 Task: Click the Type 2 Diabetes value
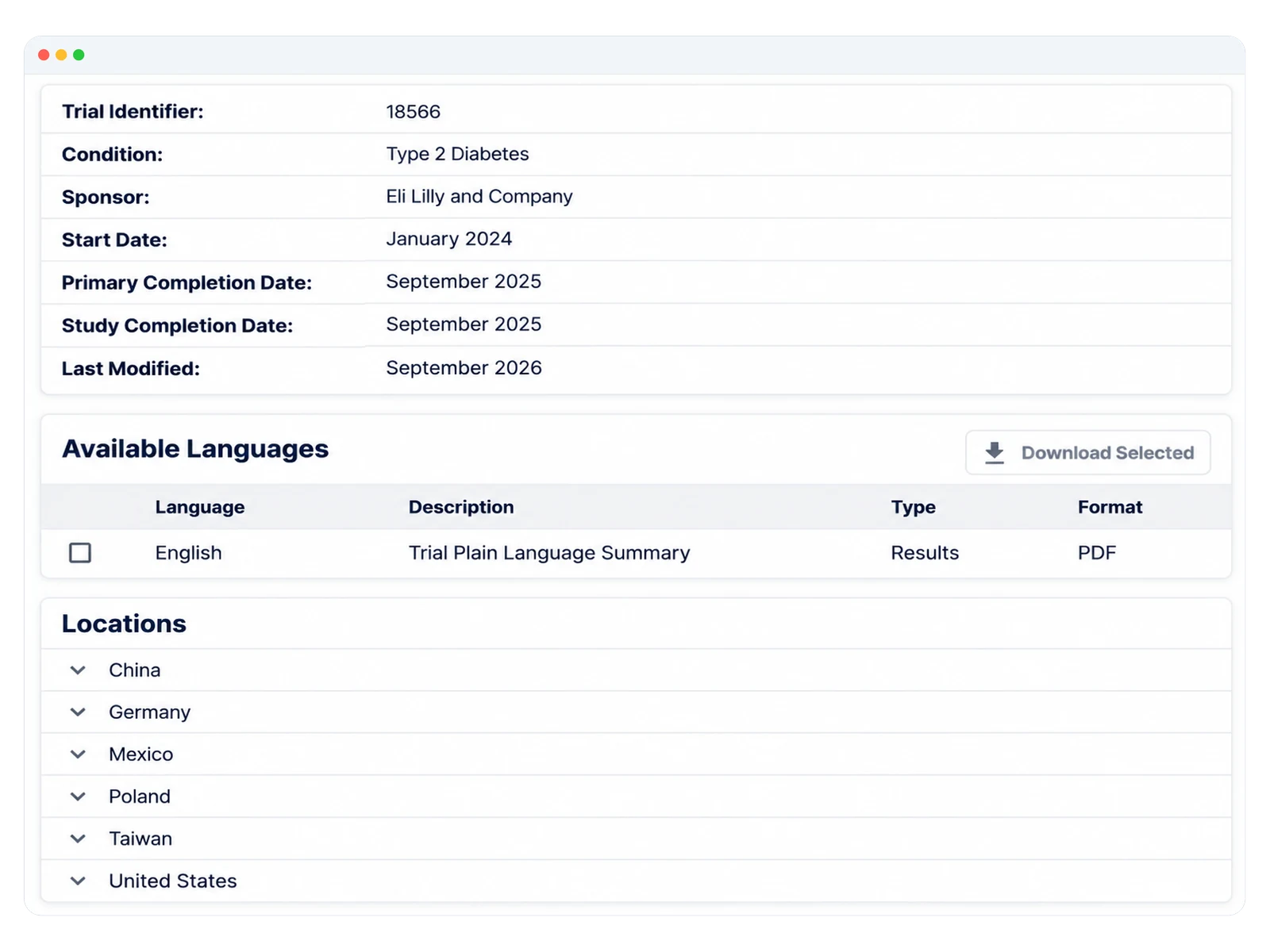[x=457, y=154]
